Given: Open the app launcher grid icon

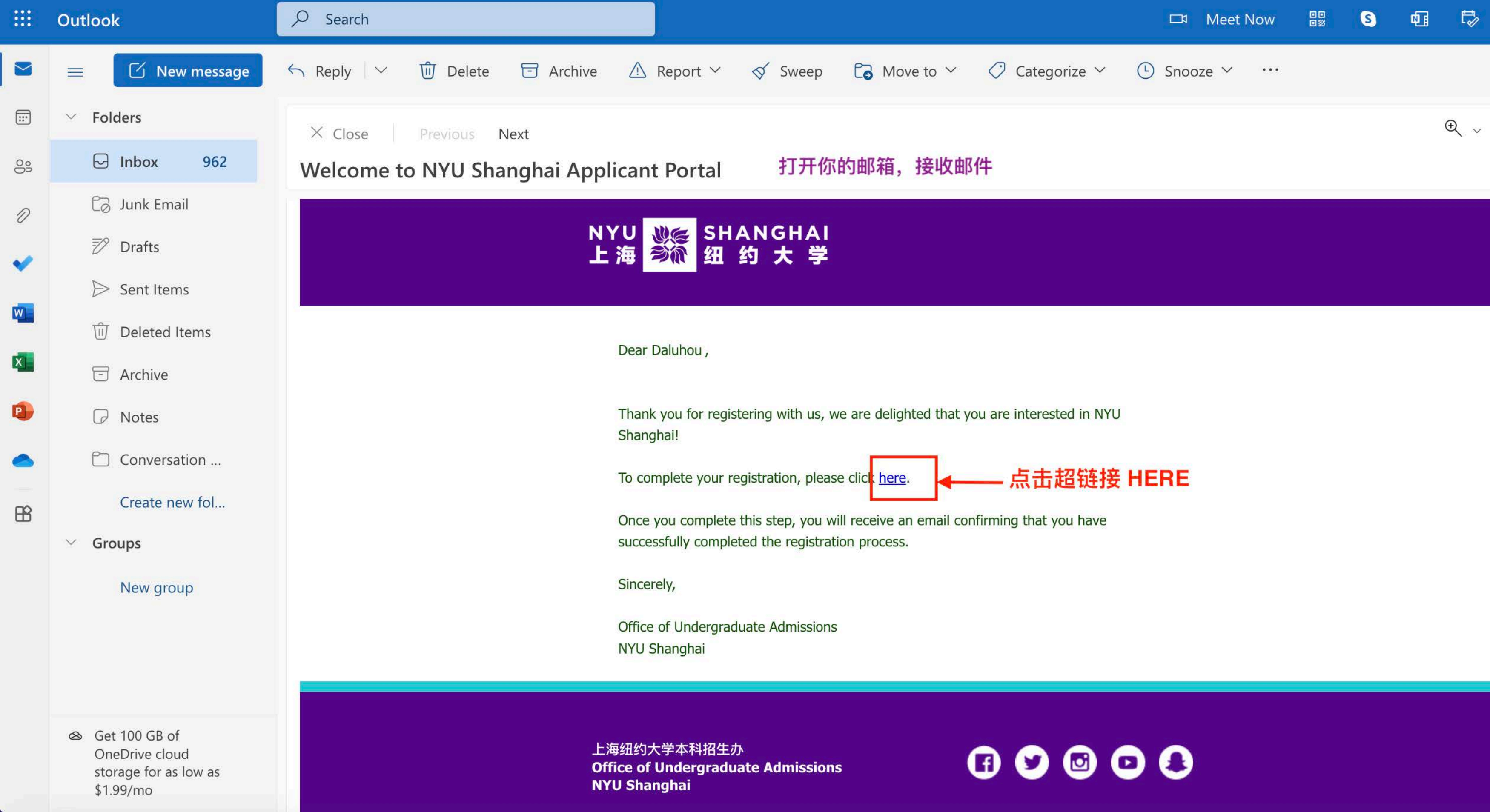Looking at the screenshot, I should (23, 19).
